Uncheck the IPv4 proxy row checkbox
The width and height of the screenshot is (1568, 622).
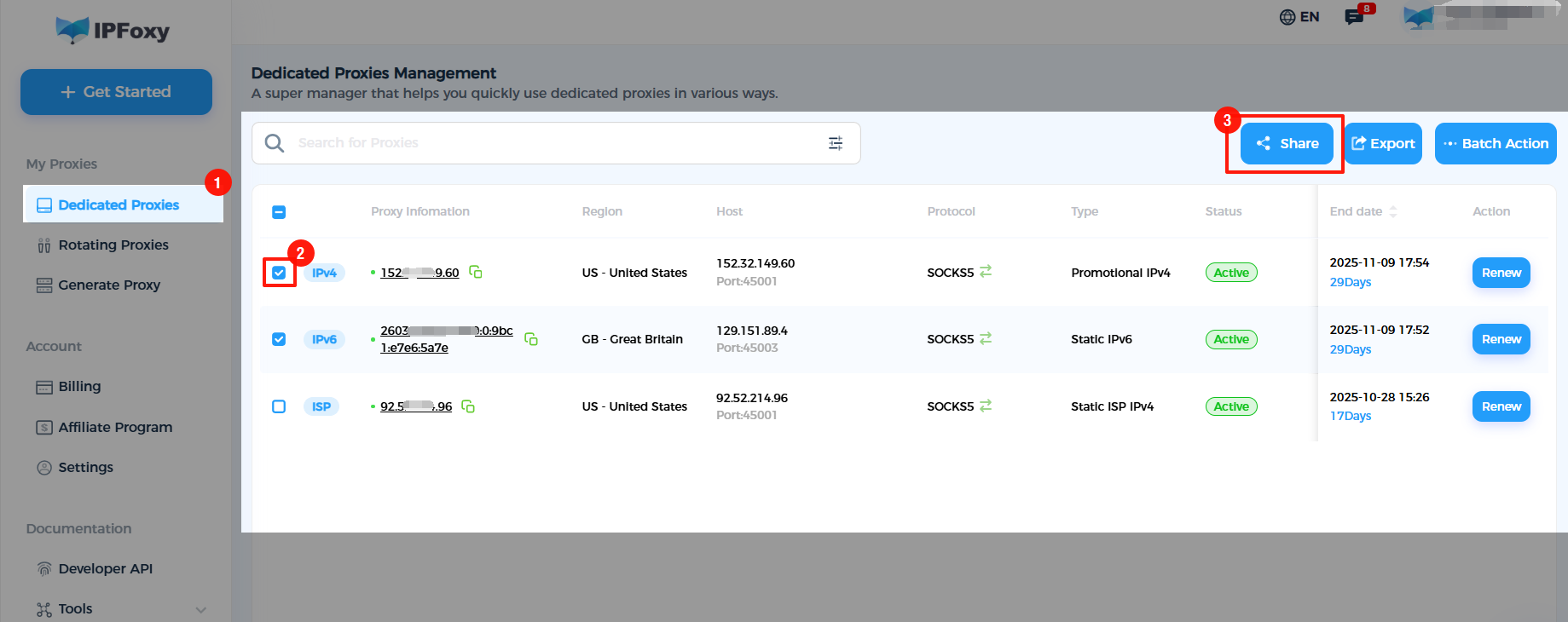[279, 273]
